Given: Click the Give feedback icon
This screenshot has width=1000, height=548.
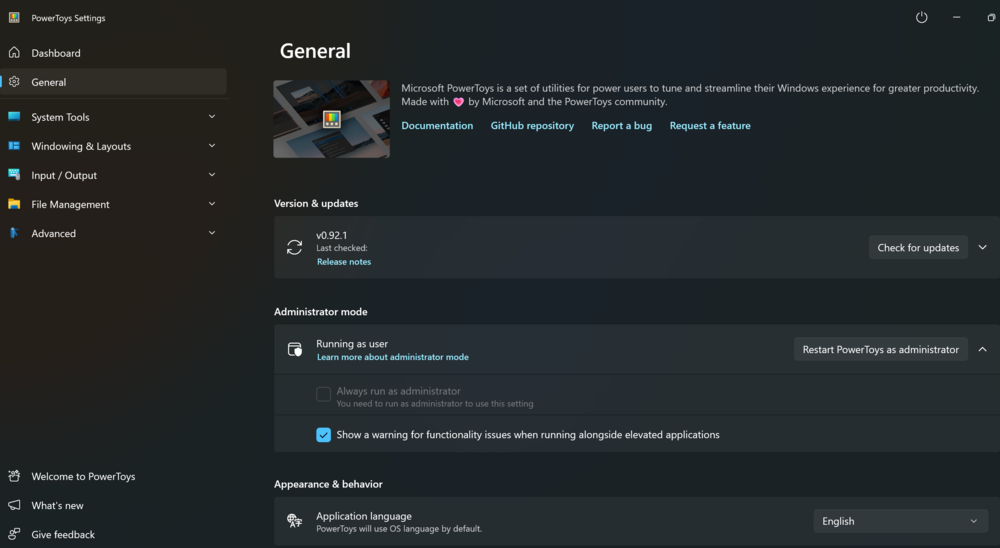Looking at the screenshot, I should pyautogui.click(x=14, y=535).
